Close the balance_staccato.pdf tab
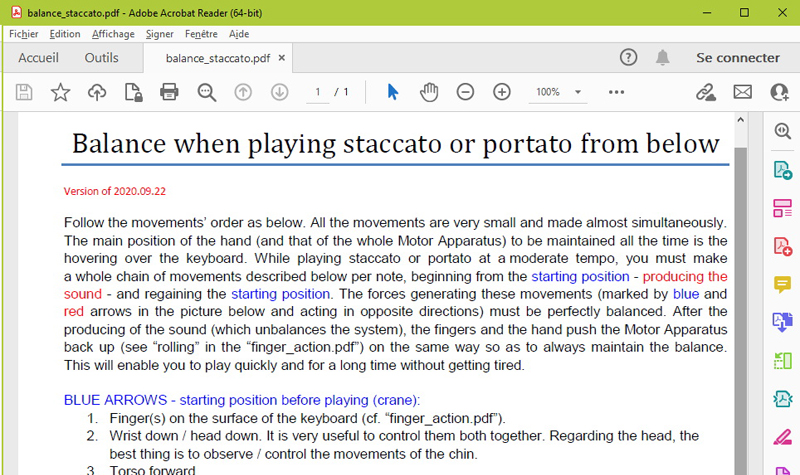Image resolution: width=800 pixels, height=475 pixels. point(282,58)
